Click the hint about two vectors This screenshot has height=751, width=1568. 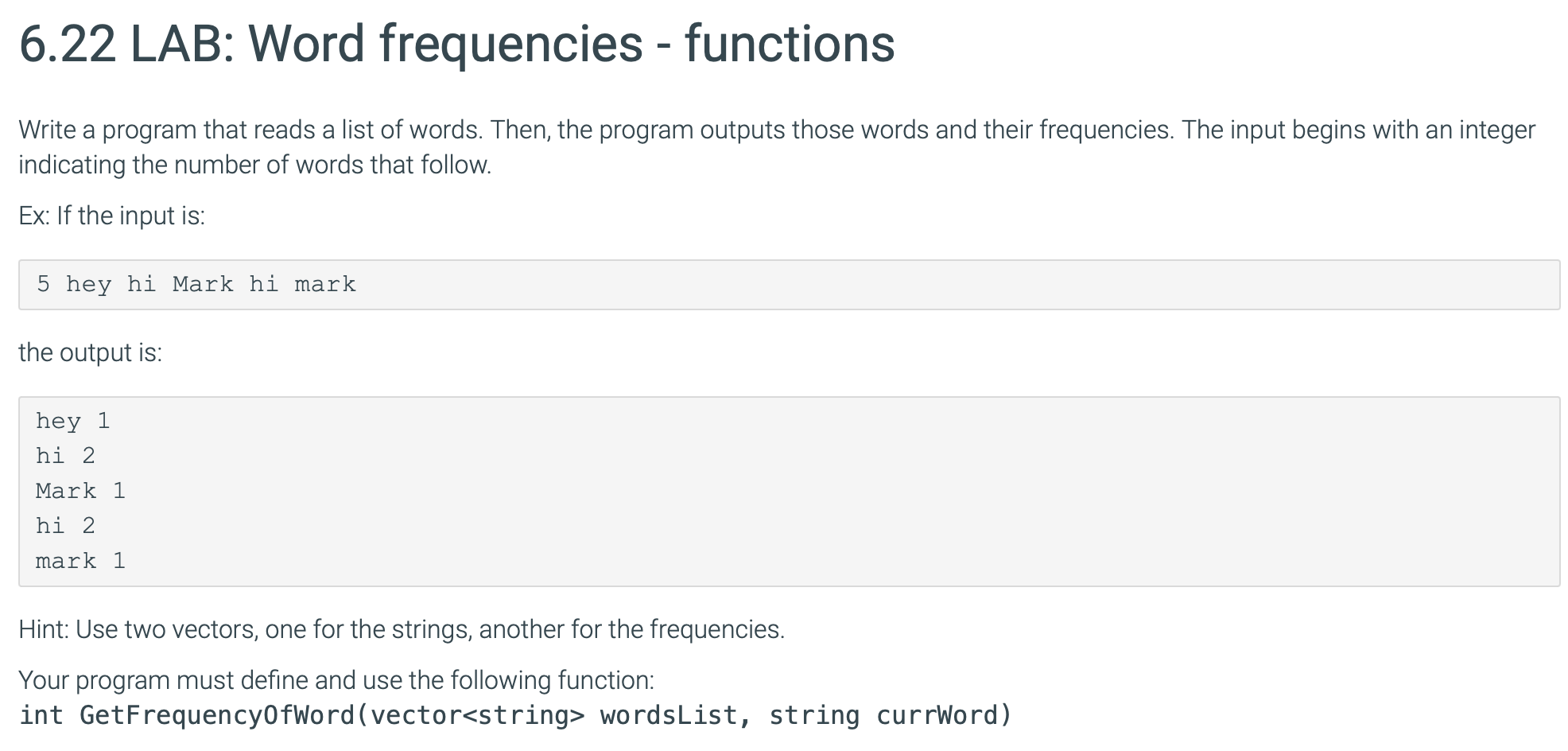point(402,629)
